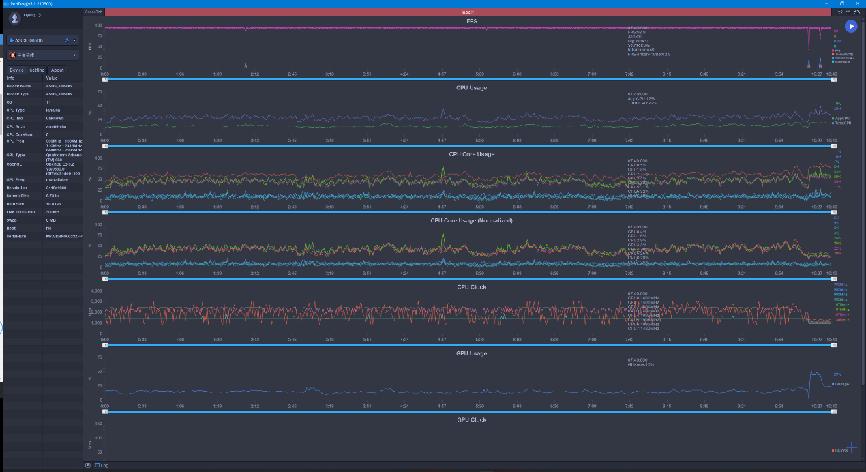Click the CPU Clock chart time range slider
The image size is (866, 472).
[469, 345]
